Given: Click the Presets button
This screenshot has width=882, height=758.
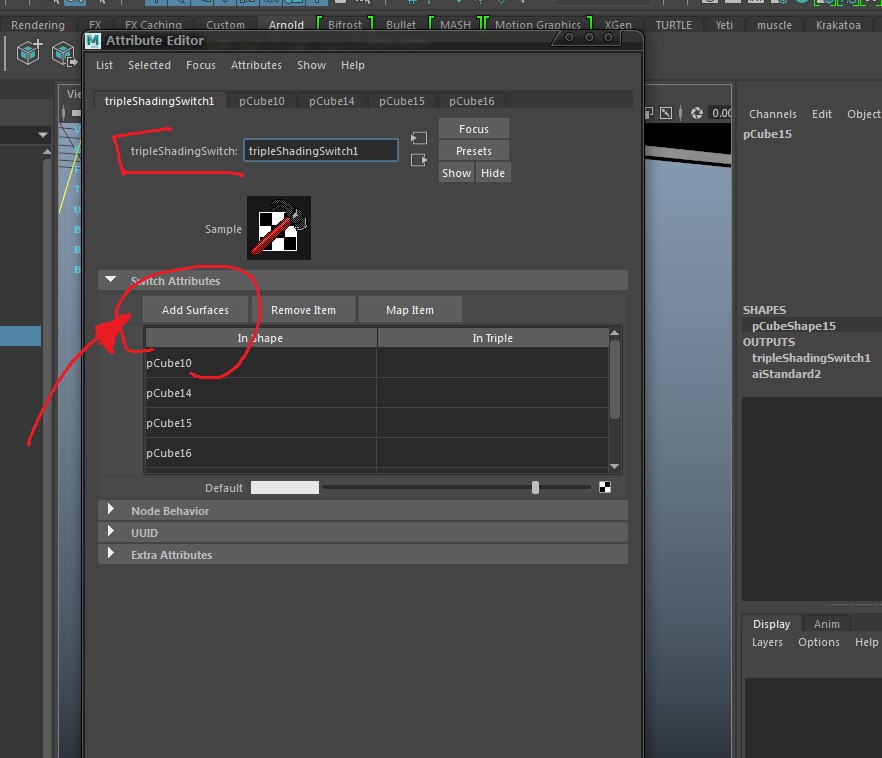Looking at the screenshot, I should point(474,151).
